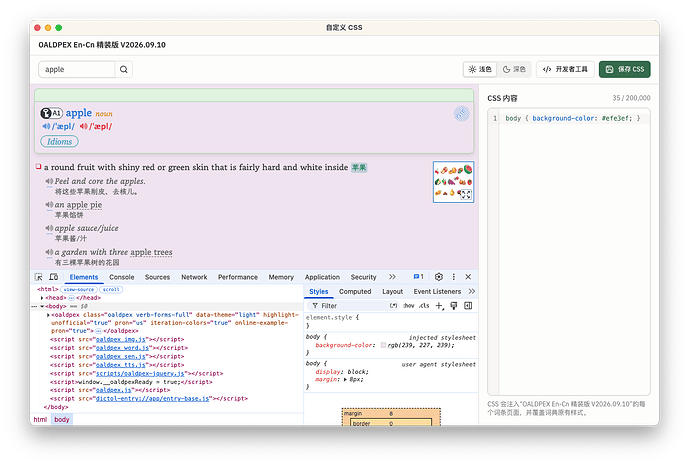Open the scripts/oaldpex-jquery.js link
Viewport: 689px width, 465px height.
[140, 374]
